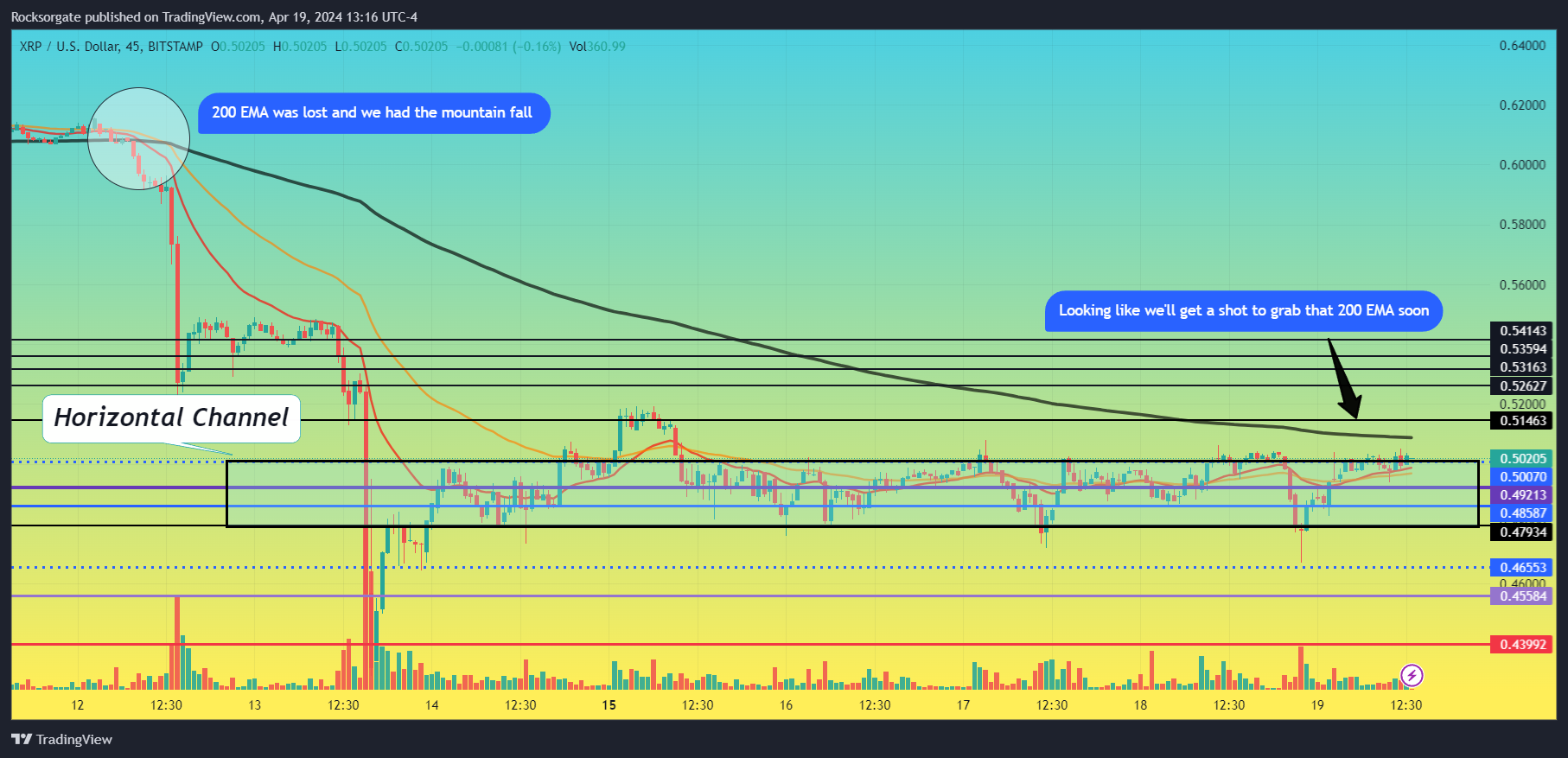
Task: Click the change value −0.00081 (−0.16%)
Action: (x=508, y=47)
